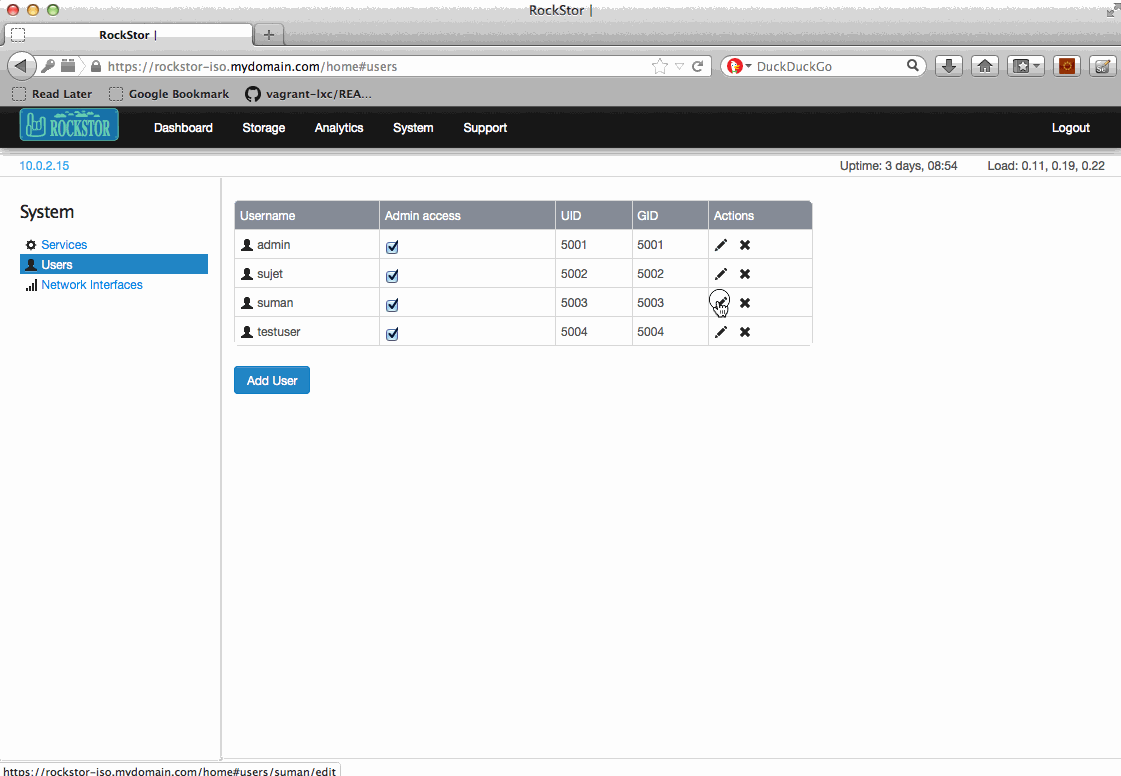Delete user suman with X icon
The height and width of the screenshot is (776, 1121).
pyautogui.click(x=745, y=303)
